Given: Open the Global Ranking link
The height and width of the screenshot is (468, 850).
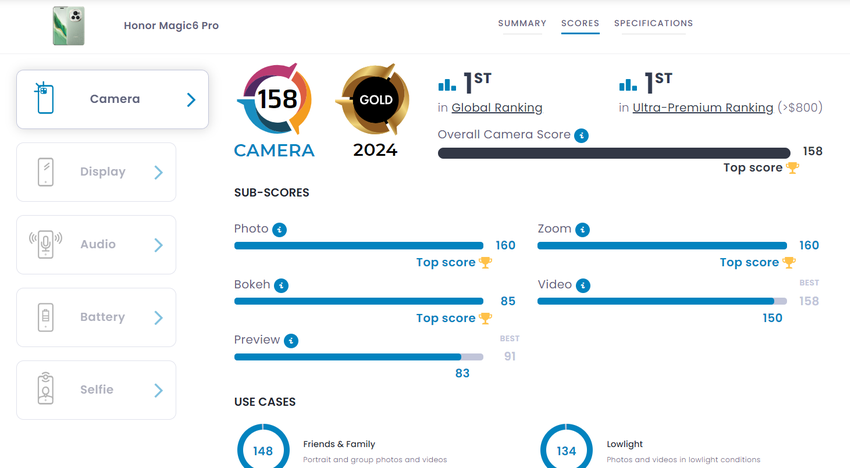Looking at the screenshot, I should pyautogui.click(x=497, y=107).
